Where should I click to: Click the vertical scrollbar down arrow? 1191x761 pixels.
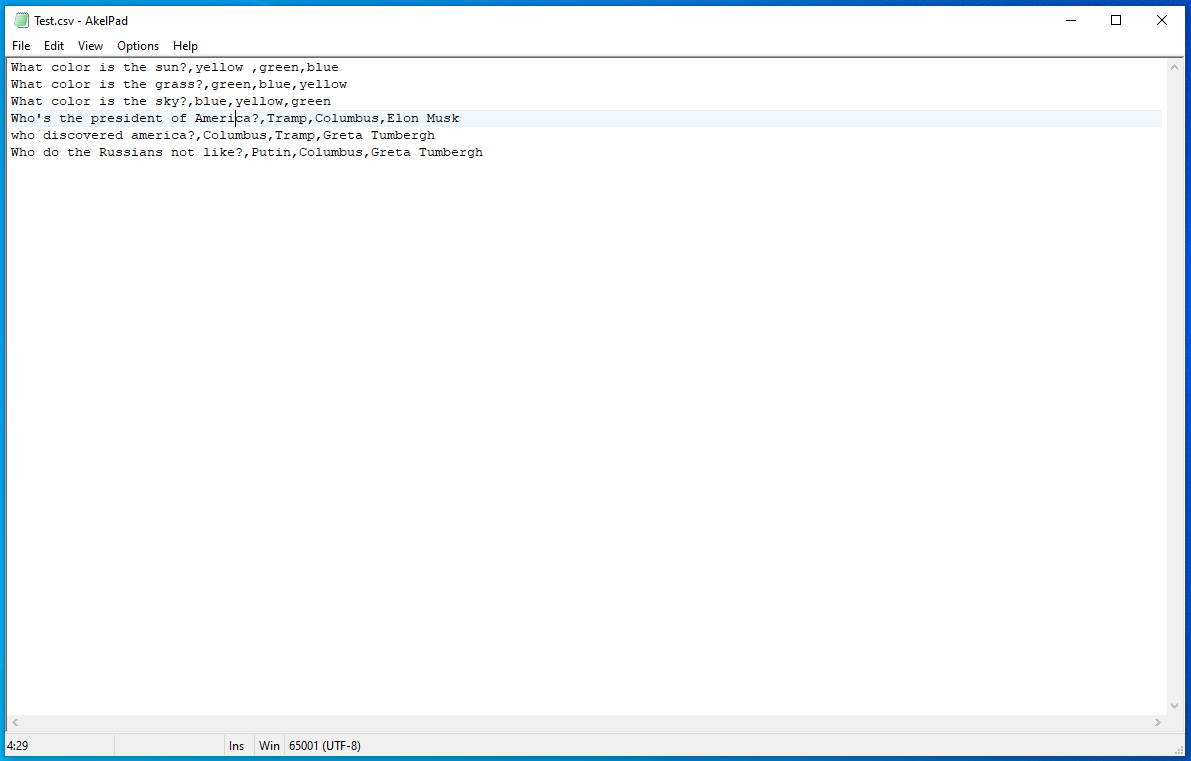(1174, 706)
